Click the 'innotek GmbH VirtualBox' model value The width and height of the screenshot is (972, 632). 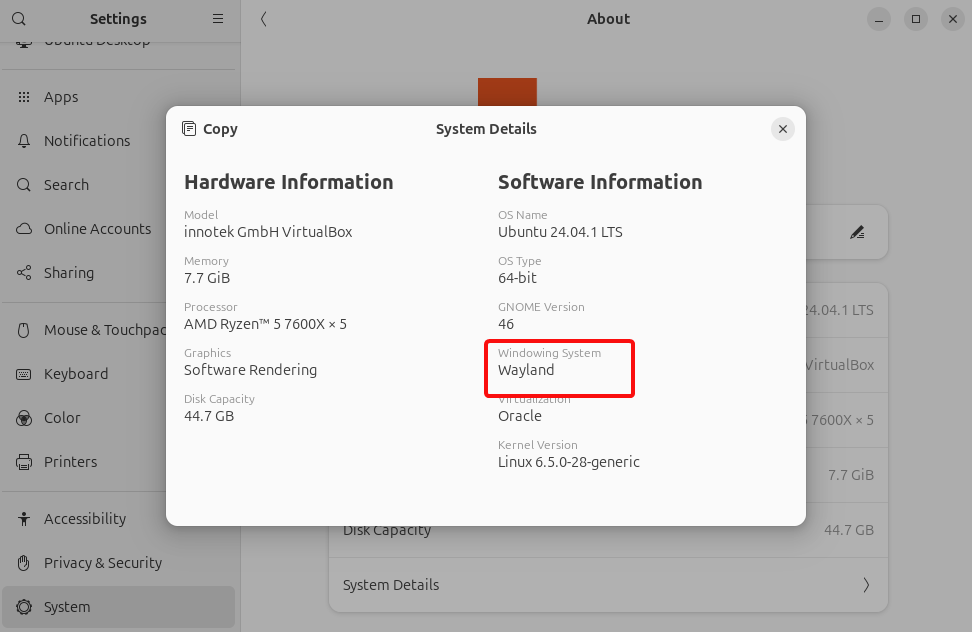point(268,232)
